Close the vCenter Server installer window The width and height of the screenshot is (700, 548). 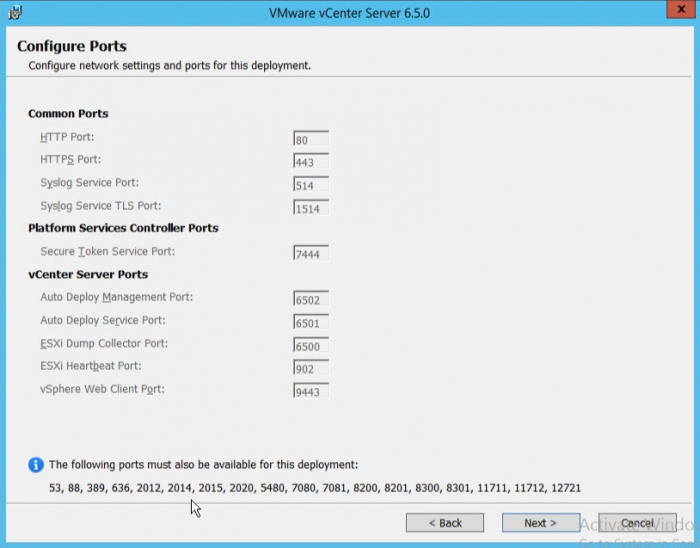(x=681, y=9)
